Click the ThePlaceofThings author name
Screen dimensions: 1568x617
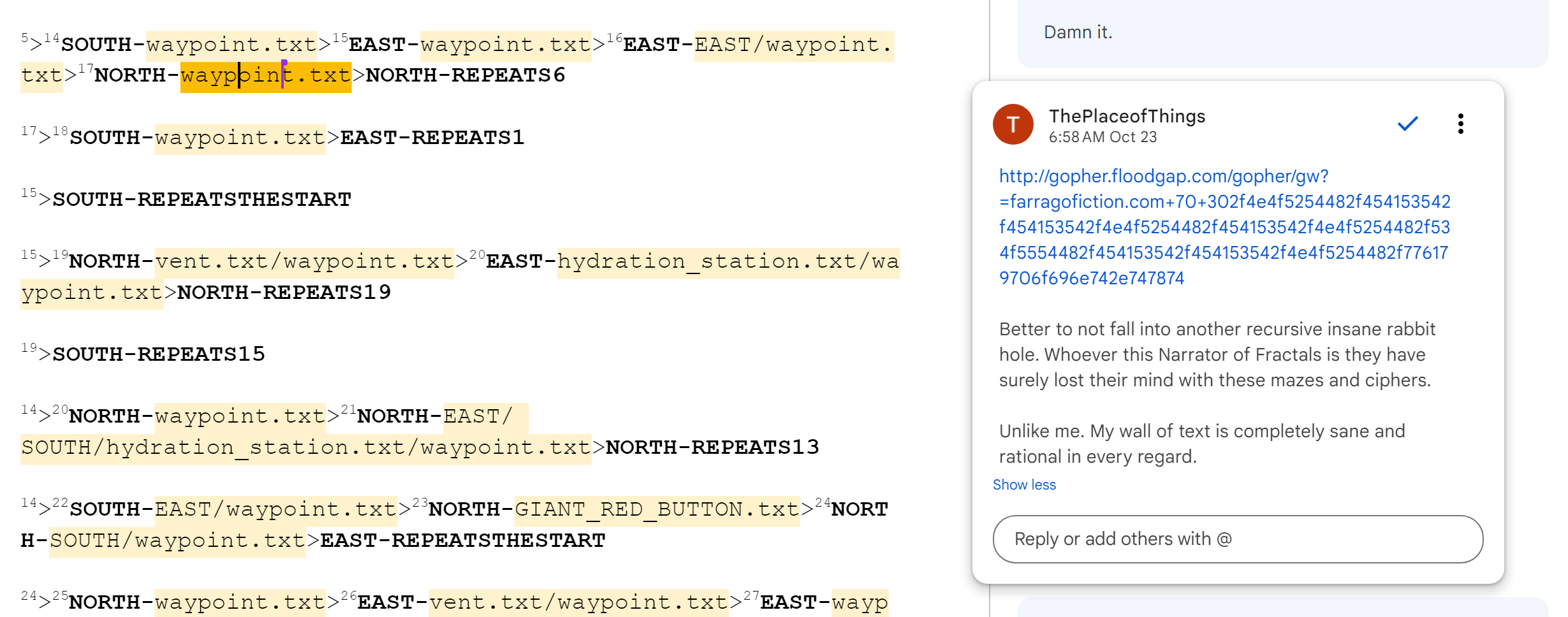(x=1127, y=116)
